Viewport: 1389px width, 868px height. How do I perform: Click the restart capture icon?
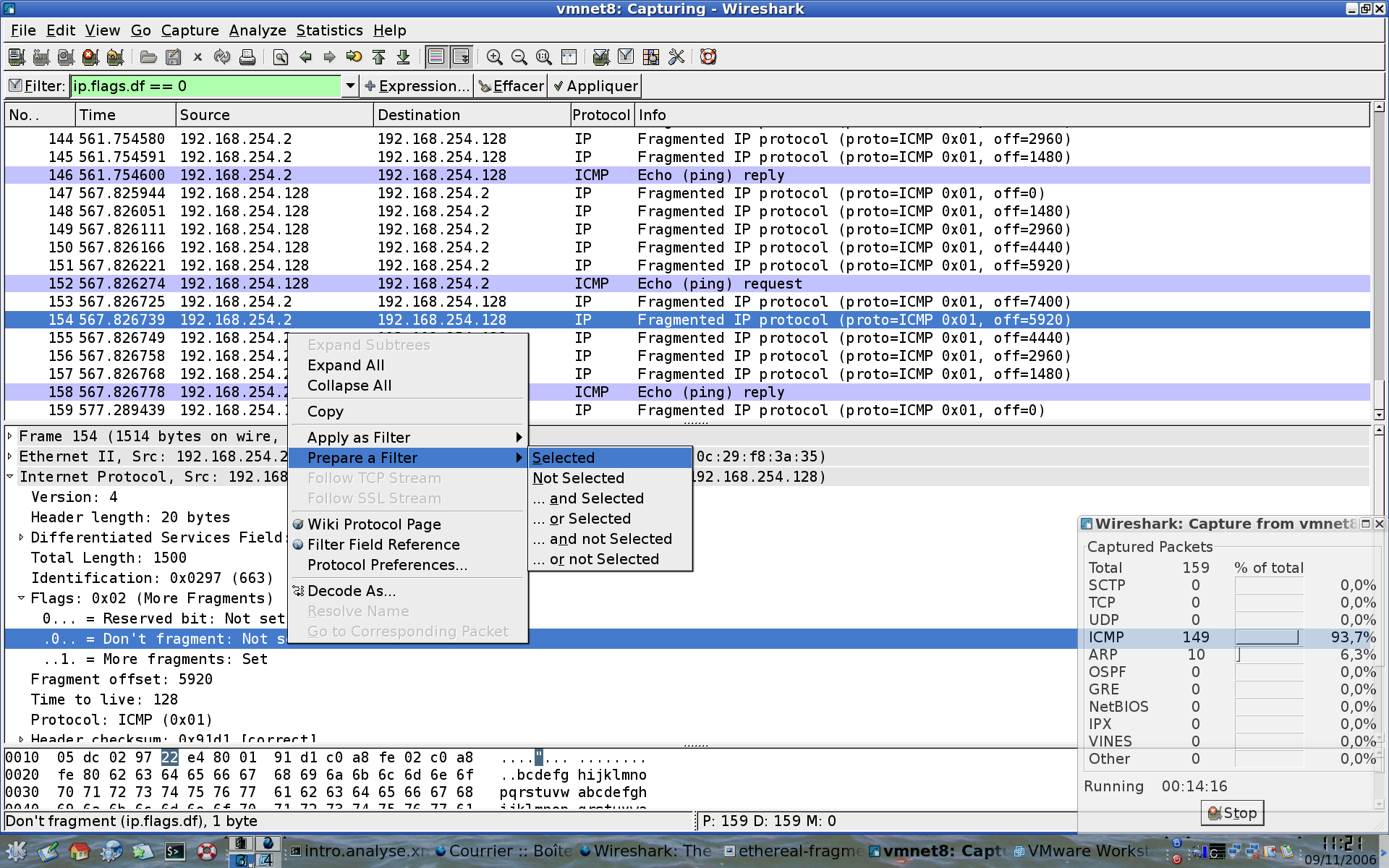(113, 56)
